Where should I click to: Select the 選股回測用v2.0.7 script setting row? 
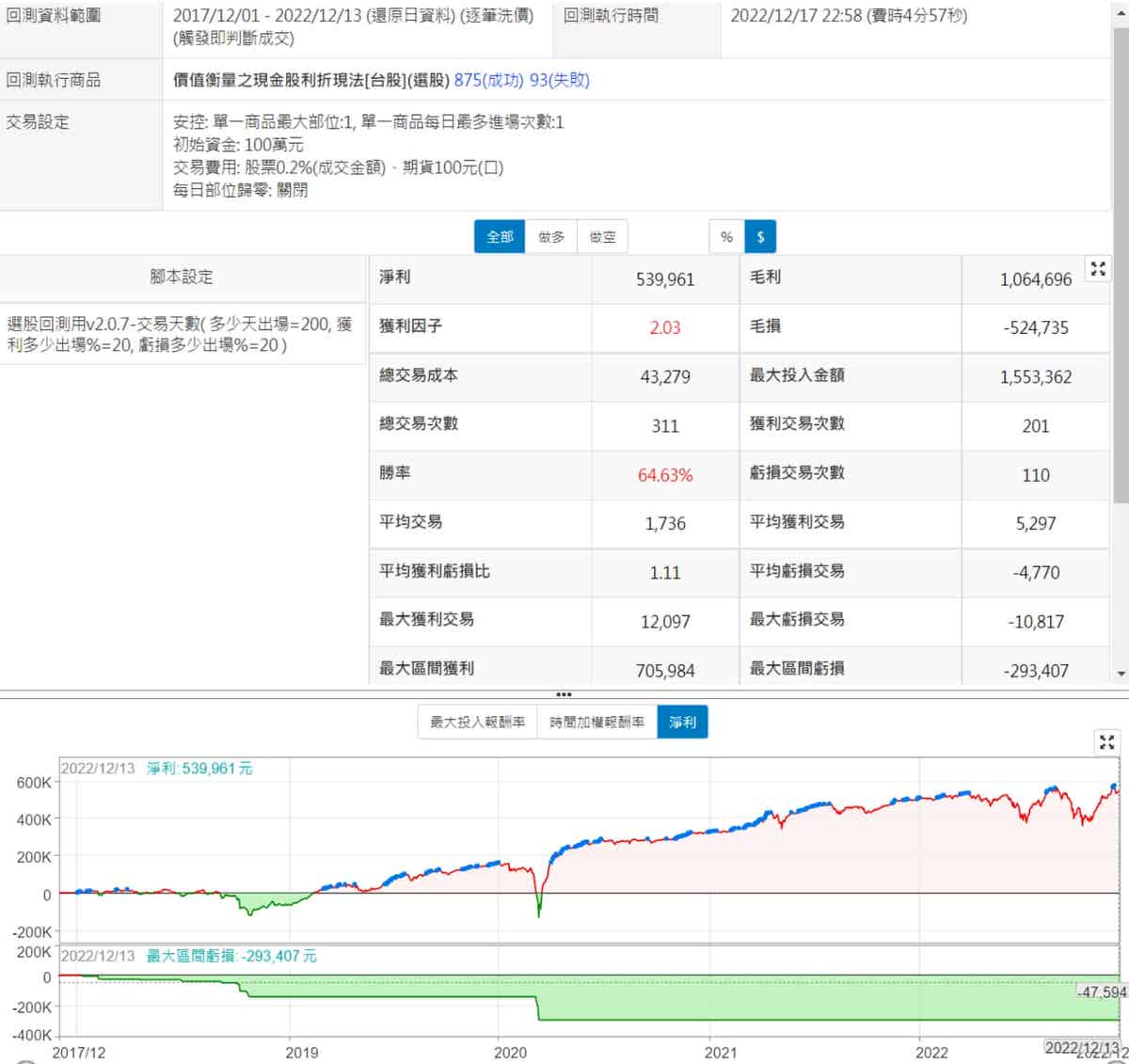[x=182, y=335]
